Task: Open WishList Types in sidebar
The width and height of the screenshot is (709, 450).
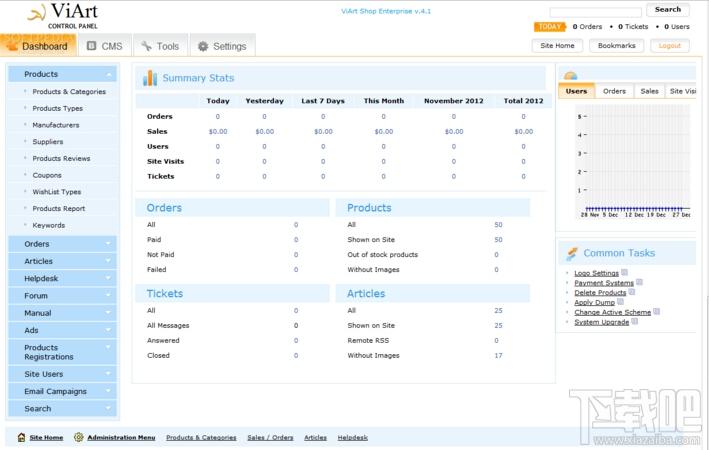Action: [x=57, y=192]
